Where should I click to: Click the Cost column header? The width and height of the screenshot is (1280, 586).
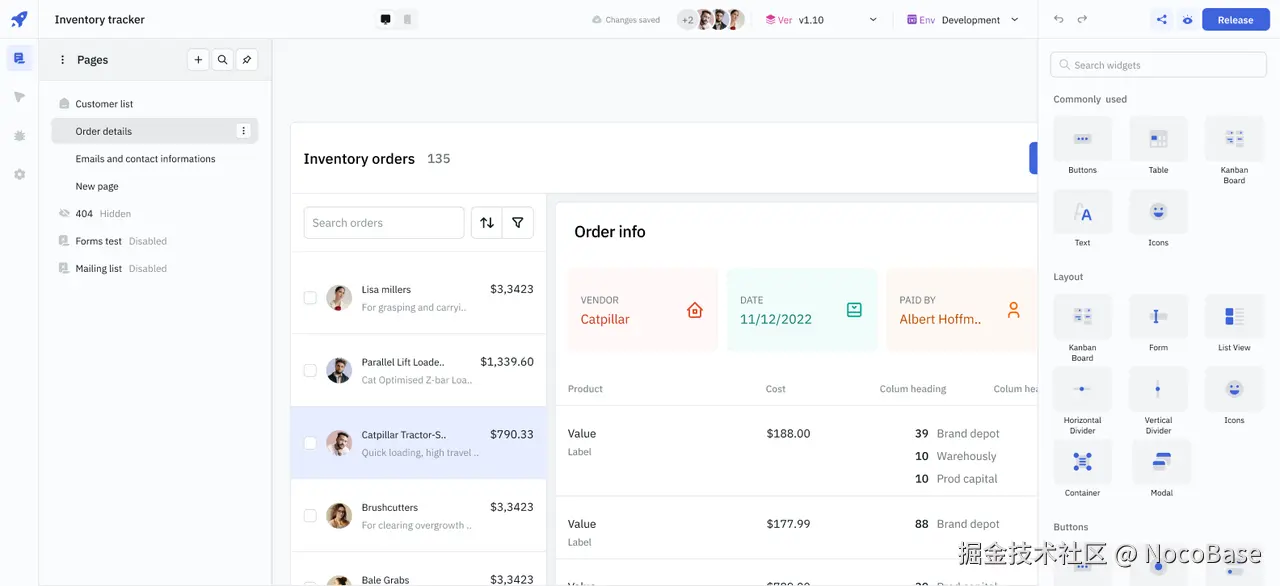point(776,389)
